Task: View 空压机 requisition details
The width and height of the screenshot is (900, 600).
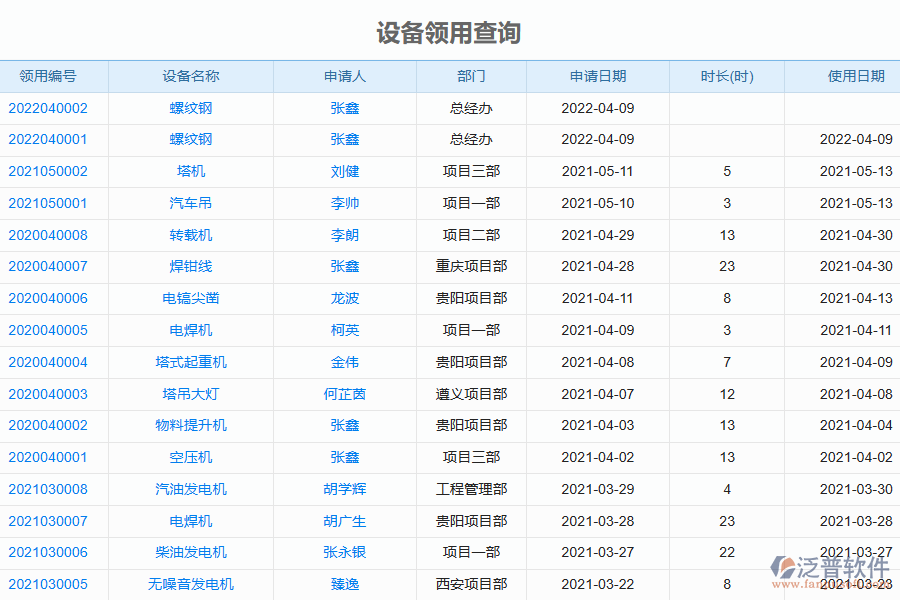Action: (x=193, y=457)
